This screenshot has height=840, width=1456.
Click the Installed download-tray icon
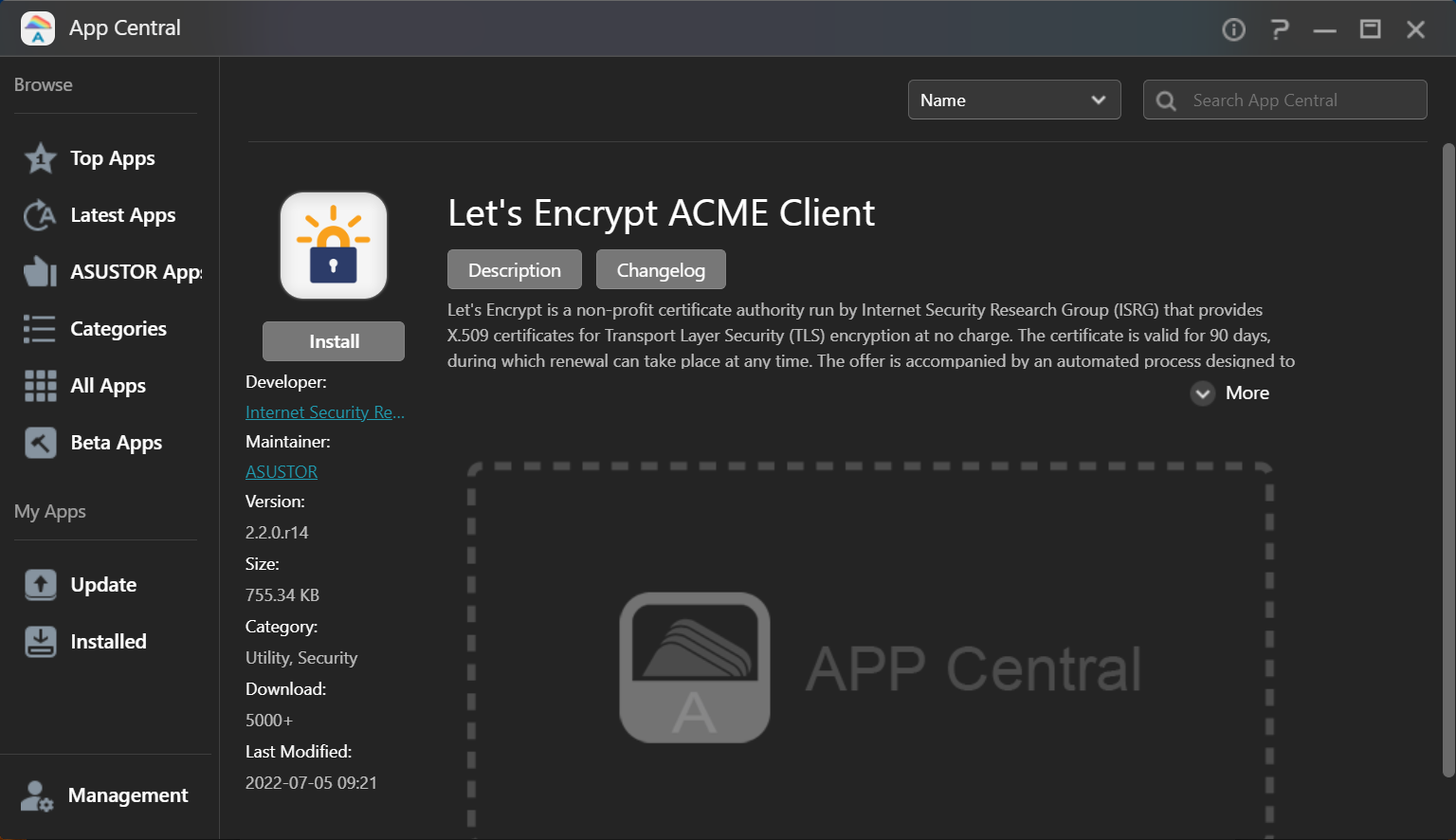click(x=40, y=642)
